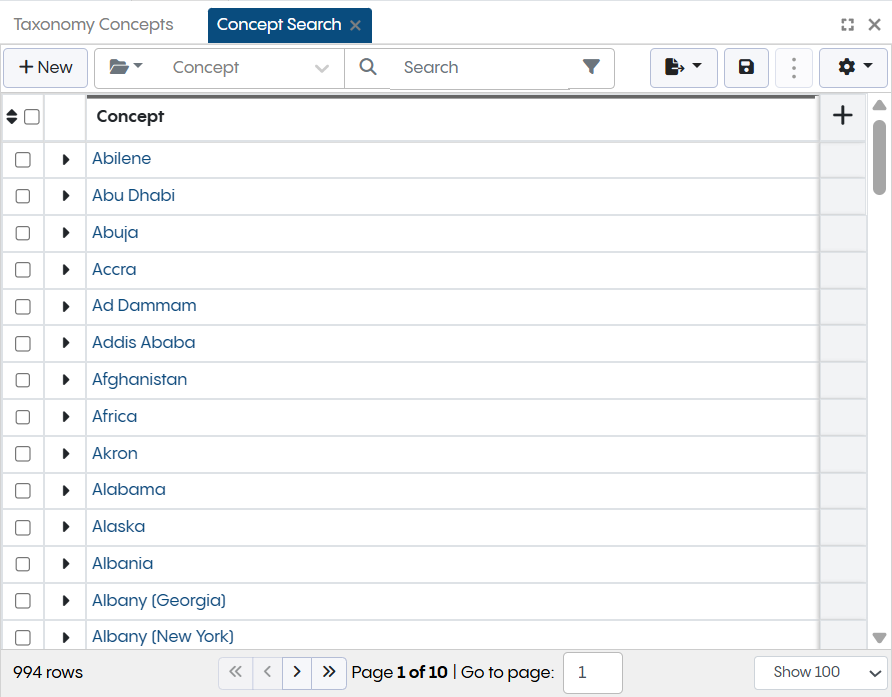Screen dimensions: 892x697
Task: Open the Concept type dropdown
Action: click(250, 68)
